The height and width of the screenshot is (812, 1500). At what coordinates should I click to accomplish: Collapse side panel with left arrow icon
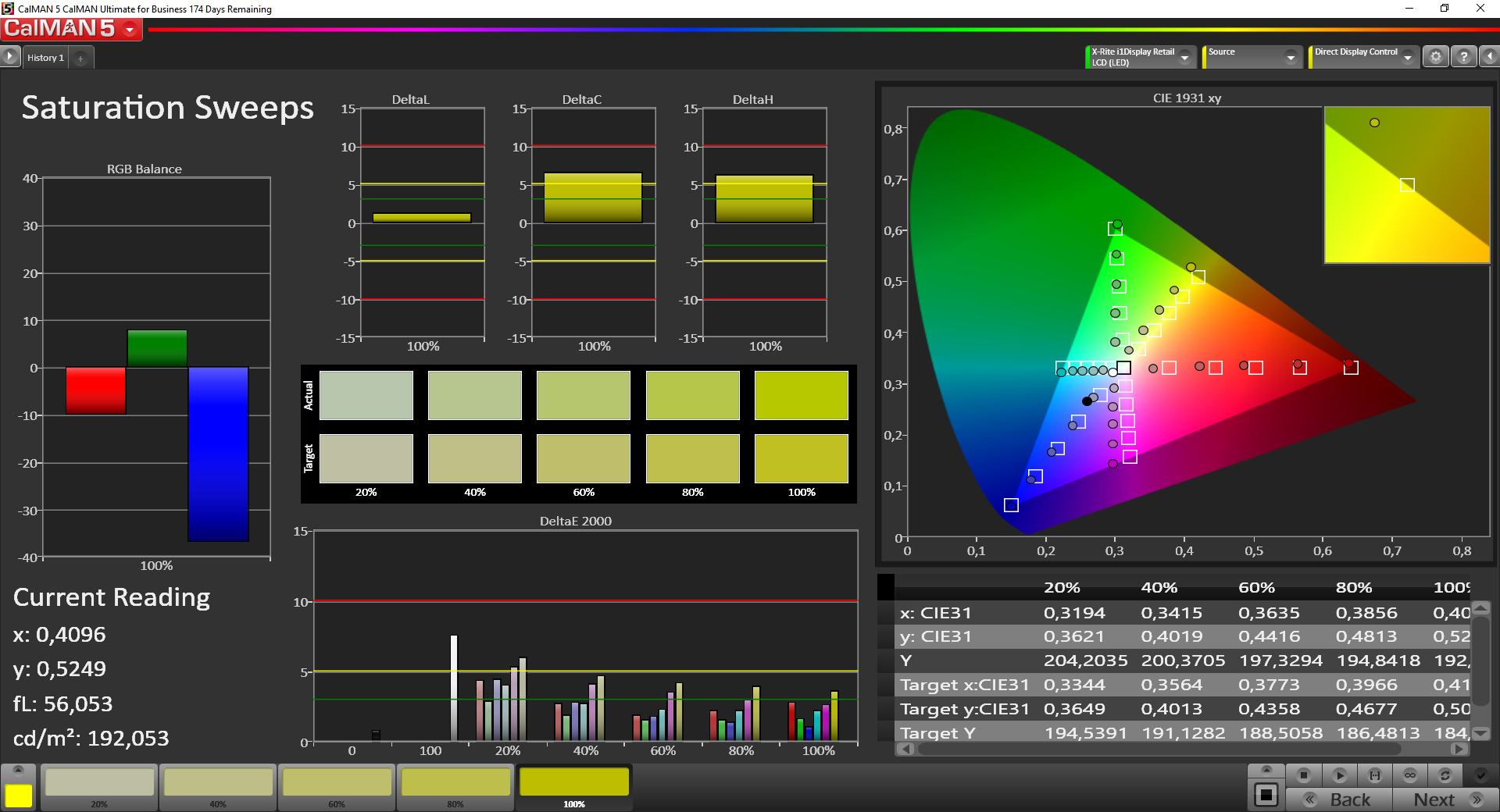pos(1489,57)
